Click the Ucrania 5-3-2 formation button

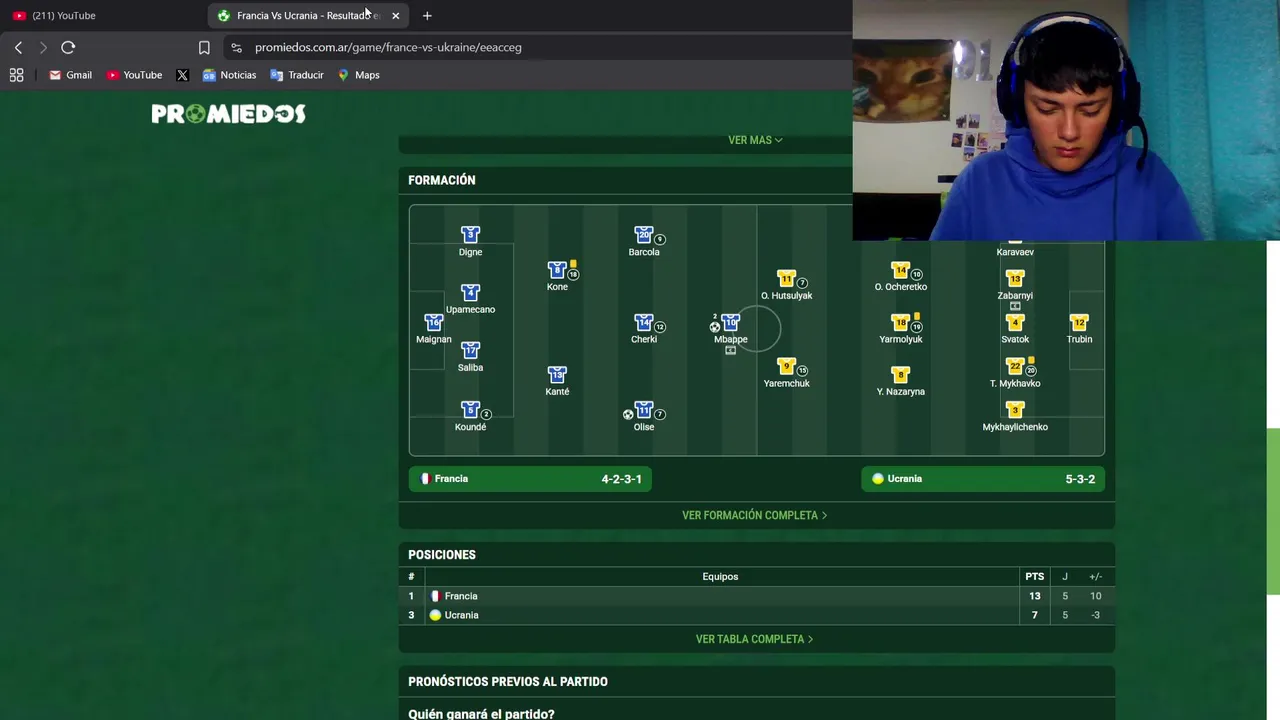coord(983,479)
